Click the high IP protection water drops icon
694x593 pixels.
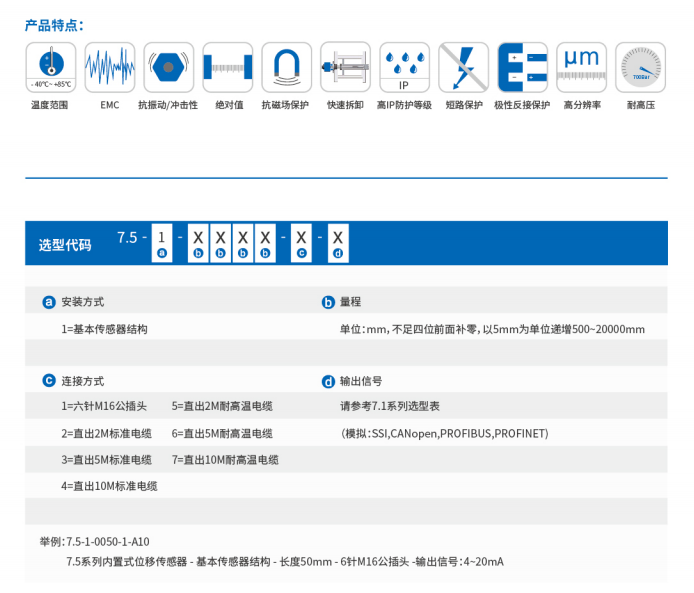point(404,68)
